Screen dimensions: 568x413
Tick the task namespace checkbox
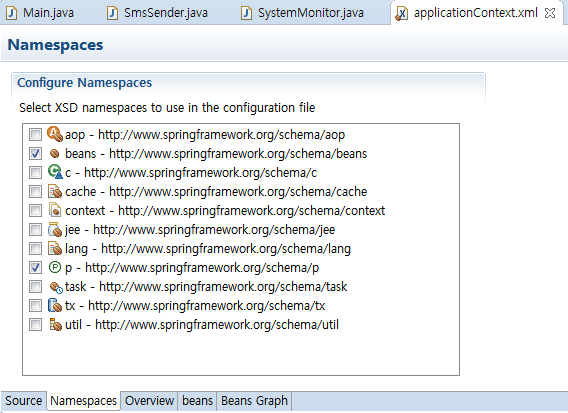[35, 287]
